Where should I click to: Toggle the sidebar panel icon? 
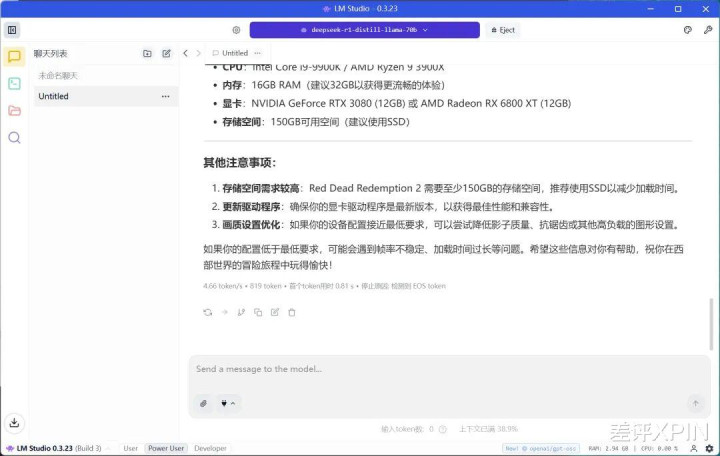point(12,30)
